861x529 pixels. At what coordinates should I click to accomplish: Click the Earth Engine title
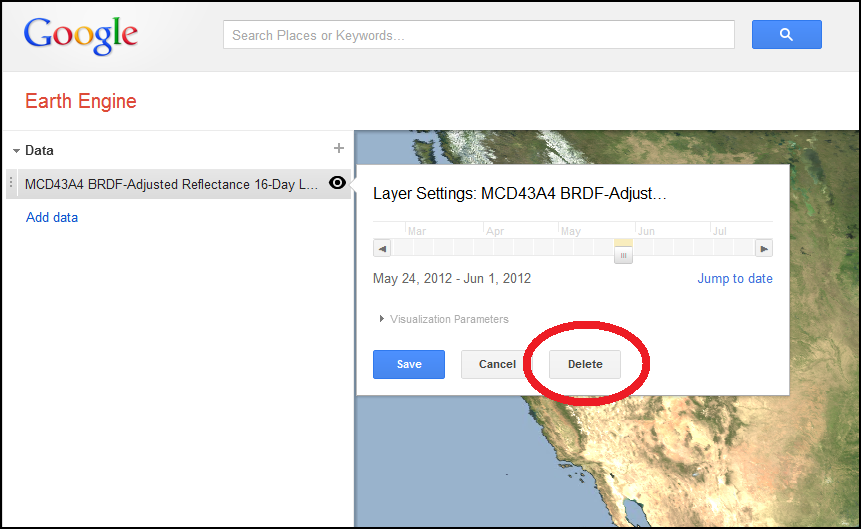[81, 101]
